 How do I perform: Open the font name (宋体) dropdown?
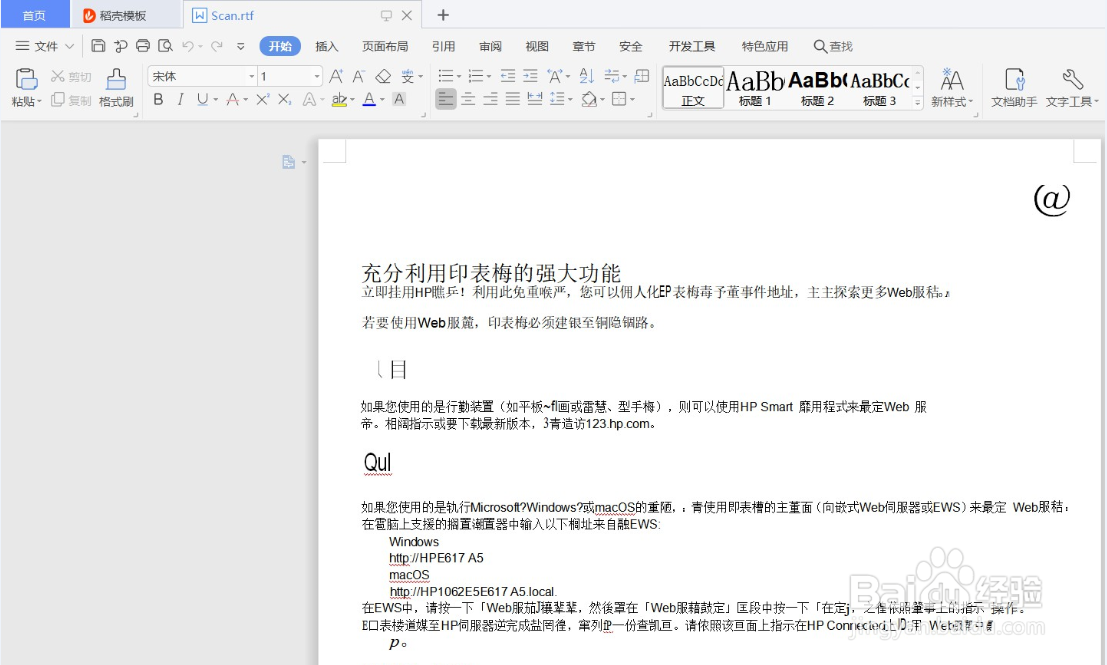(x=251, y=76)
